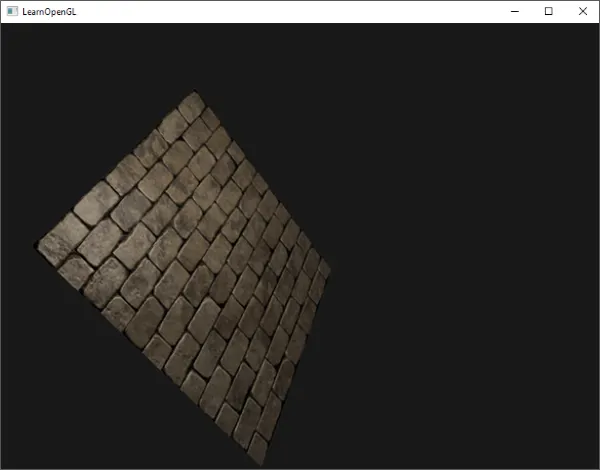The image size is (600, 470).
Task: Minimize the LearnOpenGL window
Action: click(x=515, y=11)
